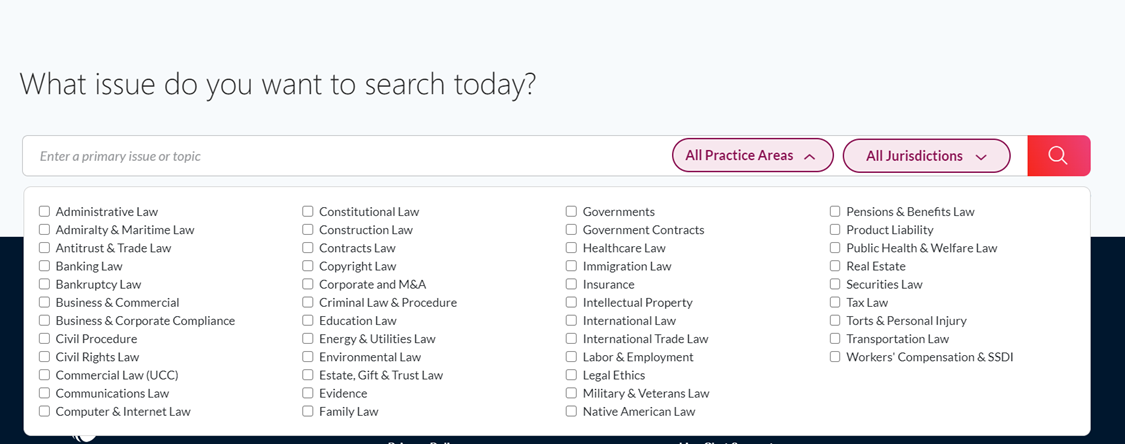Check the Antitrust & Trade Law option
Viewport: 1125px width, 444px height.
pyautogui.click(x=44, y=248)
